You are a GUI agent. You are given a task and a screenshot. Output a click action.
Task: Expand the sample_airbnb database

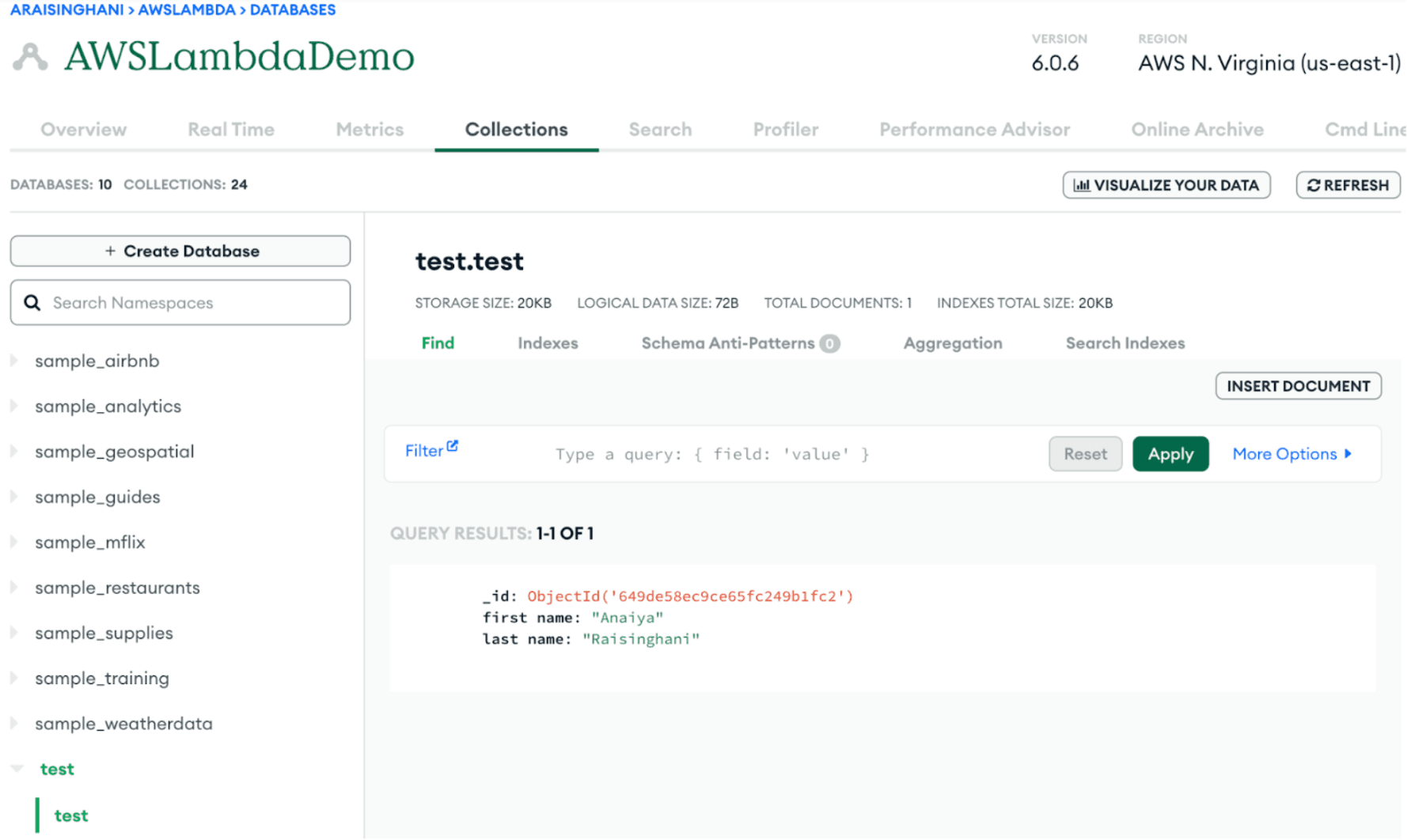click(14, 361)
